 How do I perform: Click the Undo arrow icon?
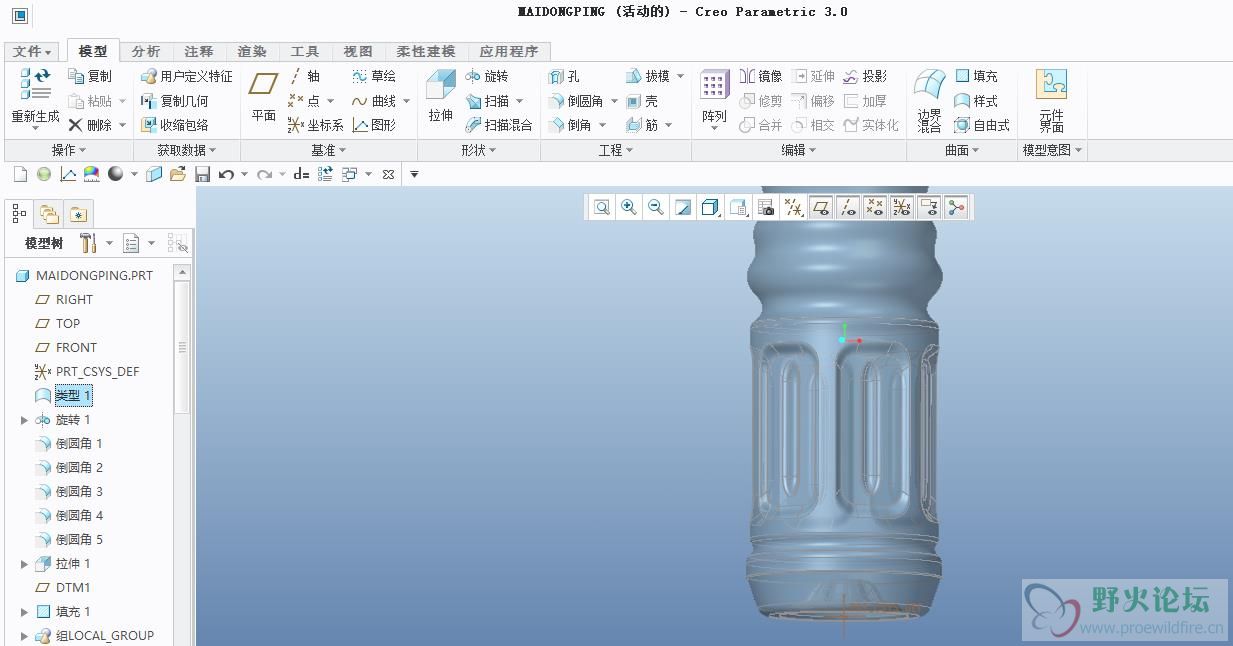pyautogui.click(x=226, y=174)
